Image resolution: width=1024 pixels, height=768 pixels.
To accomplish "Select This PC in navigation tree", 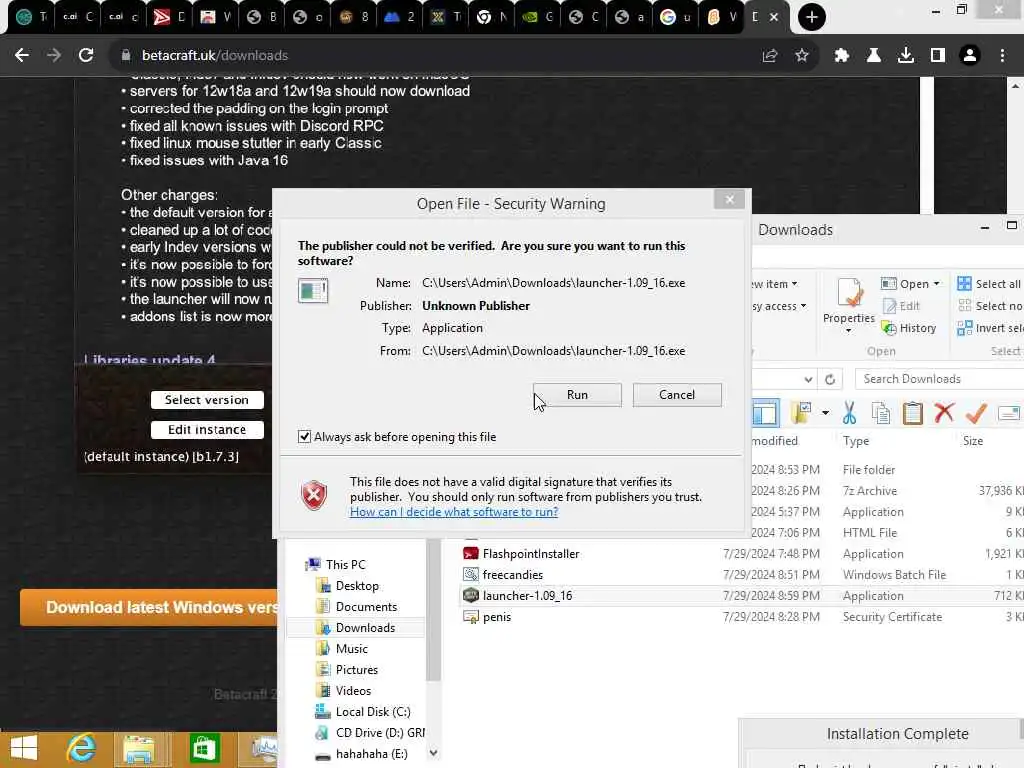I will pos(345,564).
